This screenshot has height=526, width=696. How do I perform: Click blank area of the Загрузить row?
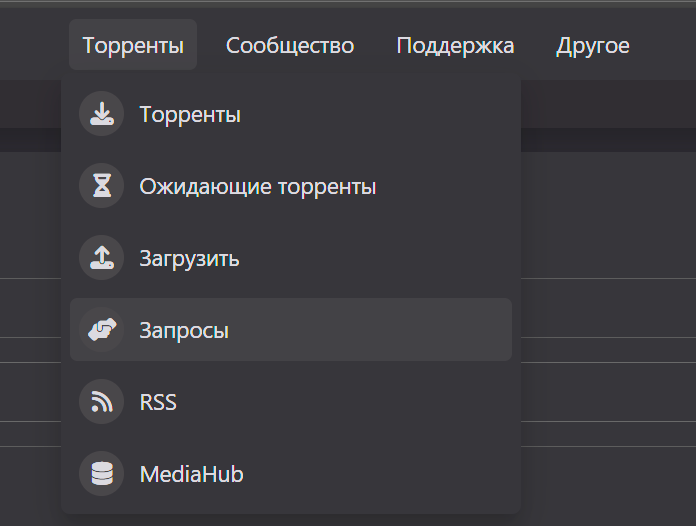400,258
